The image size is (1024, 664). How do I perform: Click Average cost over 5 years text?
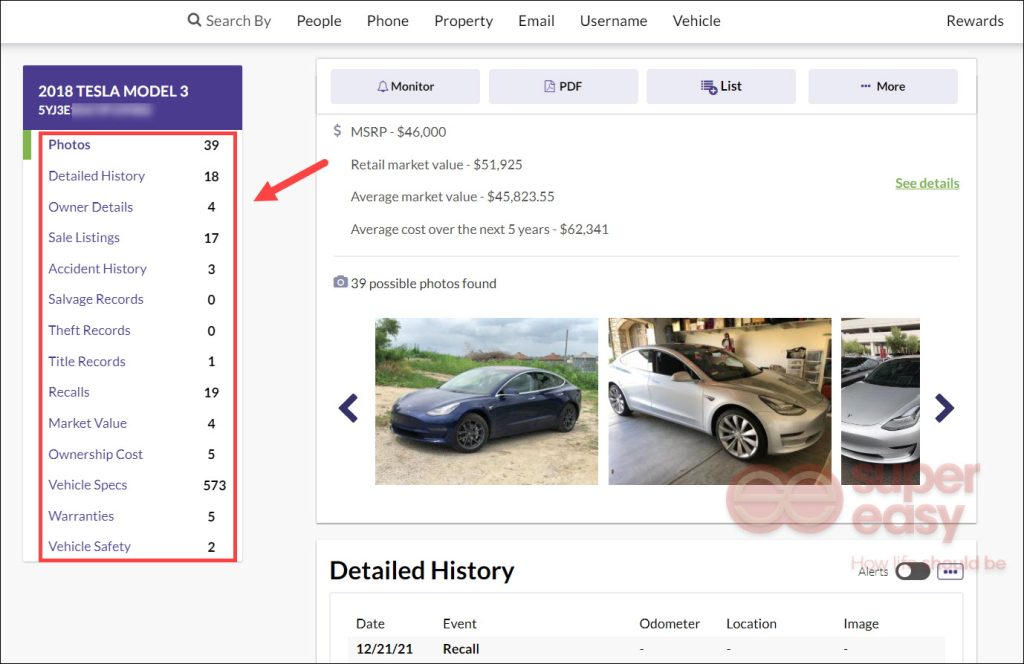coord(479,229)
